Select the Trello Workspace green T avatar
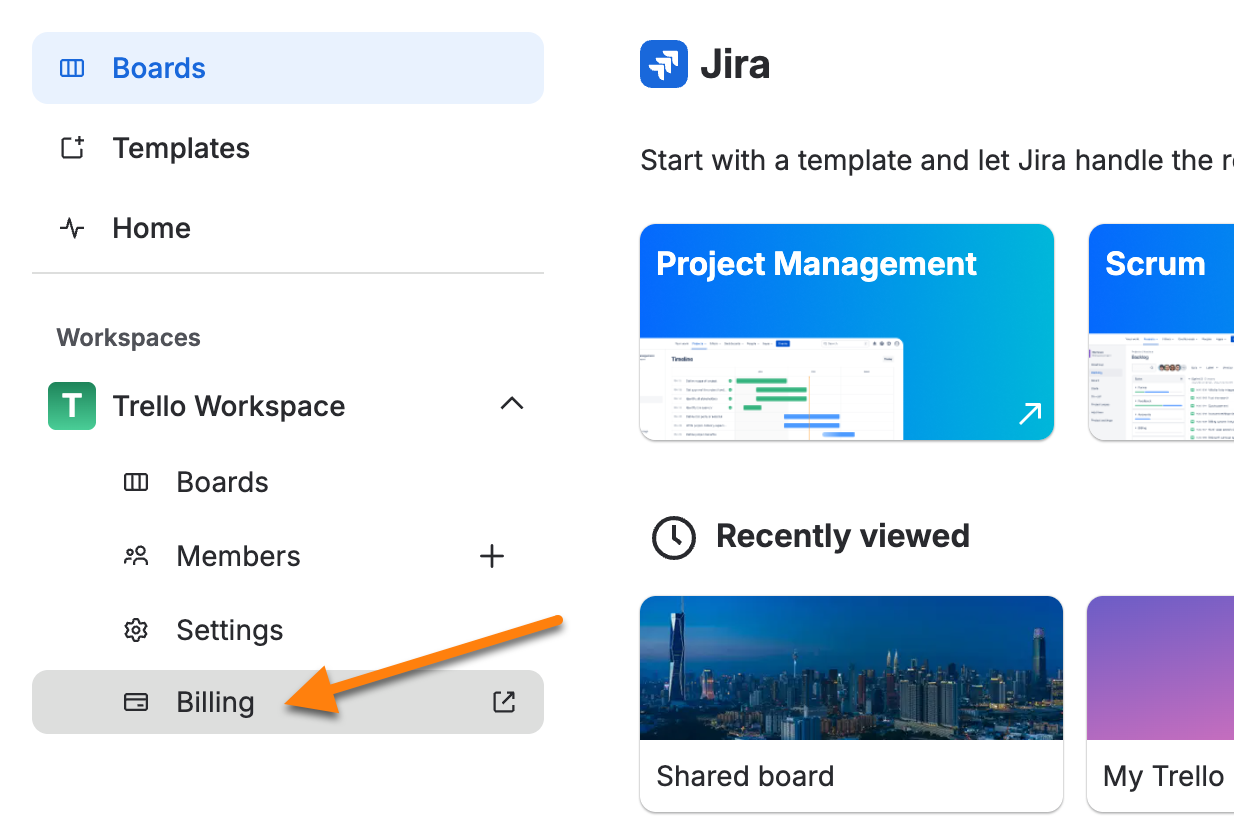 [x=72, y=406]
